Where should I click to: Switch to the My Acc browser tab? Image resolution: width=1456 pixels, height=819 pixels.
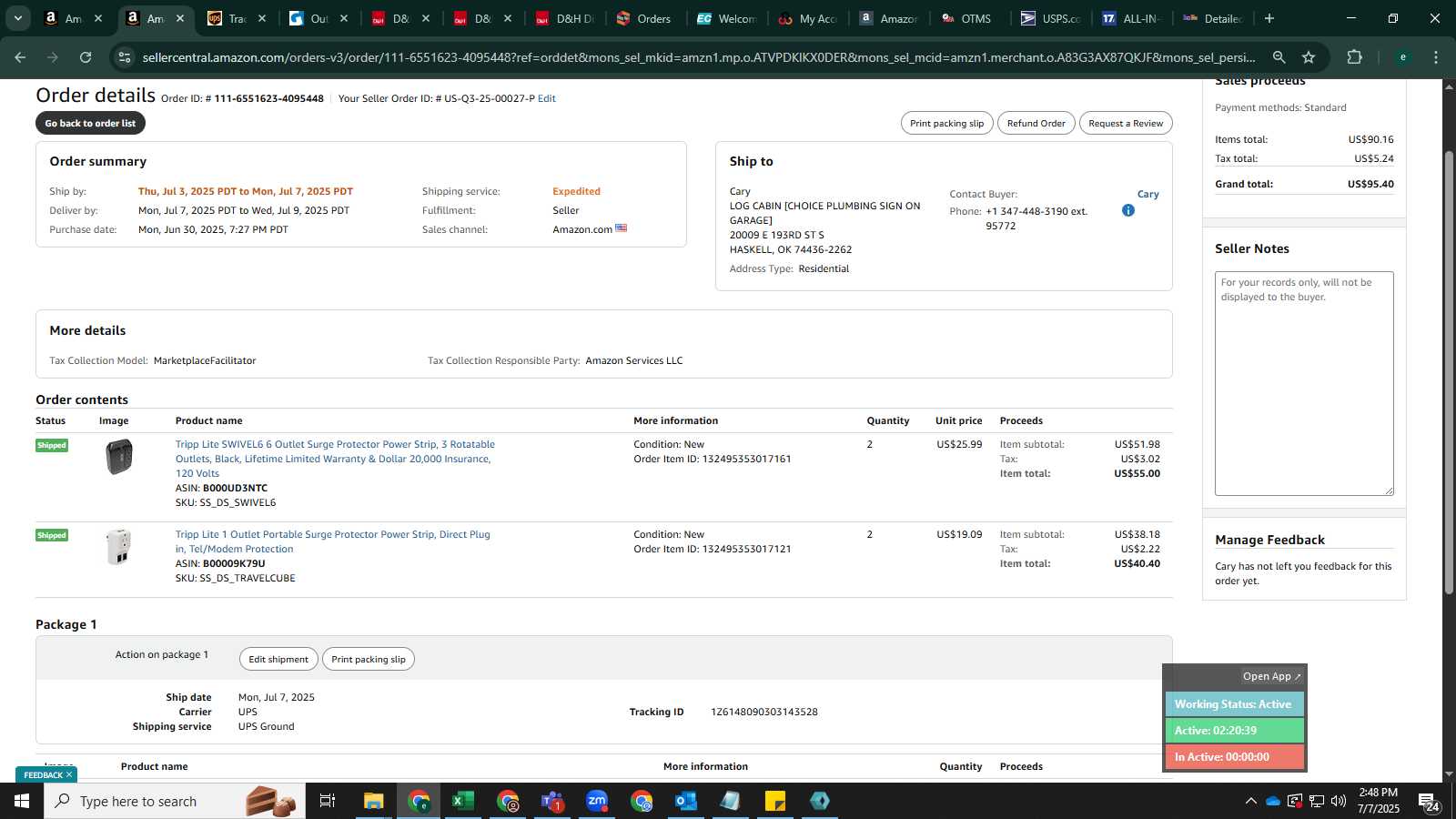click(808, 18)
